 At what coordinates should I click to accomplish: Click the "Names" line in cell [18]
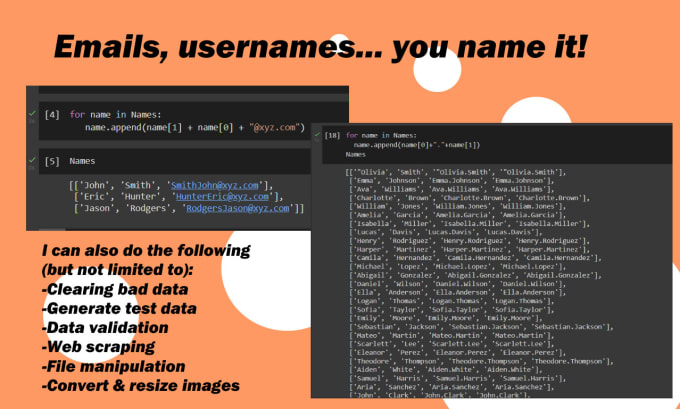(356, 154)
